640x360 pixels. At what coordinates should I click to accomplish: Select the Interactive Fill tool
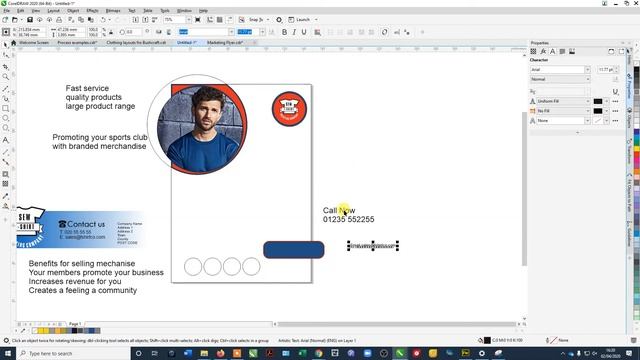click(x=5, y=206)
